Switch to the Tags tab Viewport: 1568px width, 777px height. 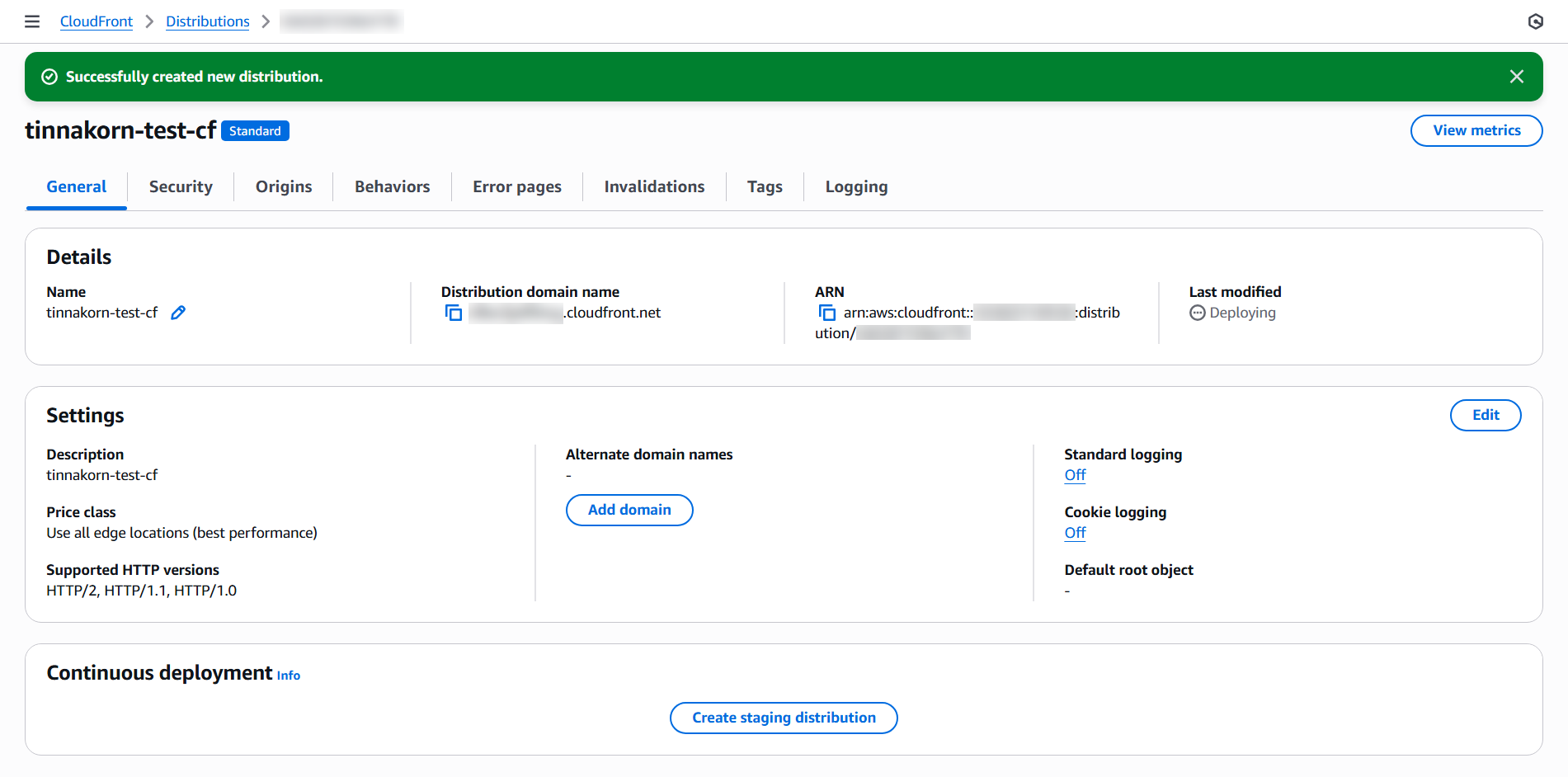pyautogui.click(x=765, y=186)
